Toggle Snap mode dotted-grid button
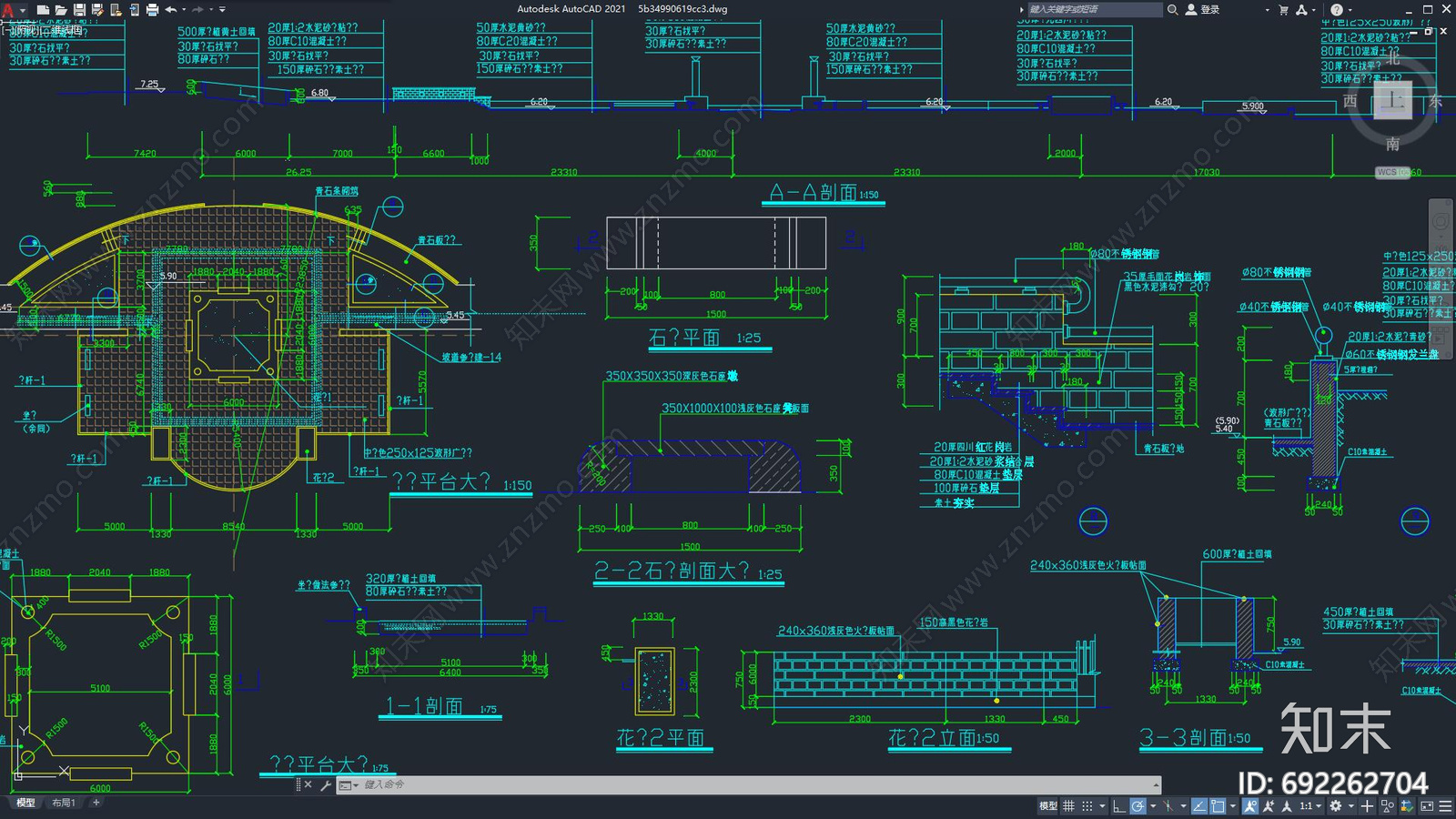This screenshot has width=1456, height=819. (1087, 806)
